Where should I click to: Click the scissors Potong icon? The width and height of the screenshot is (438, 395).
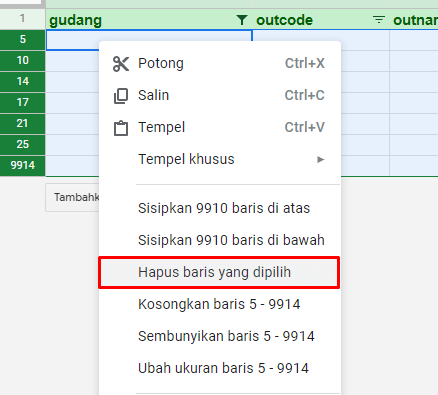point(121,64)
